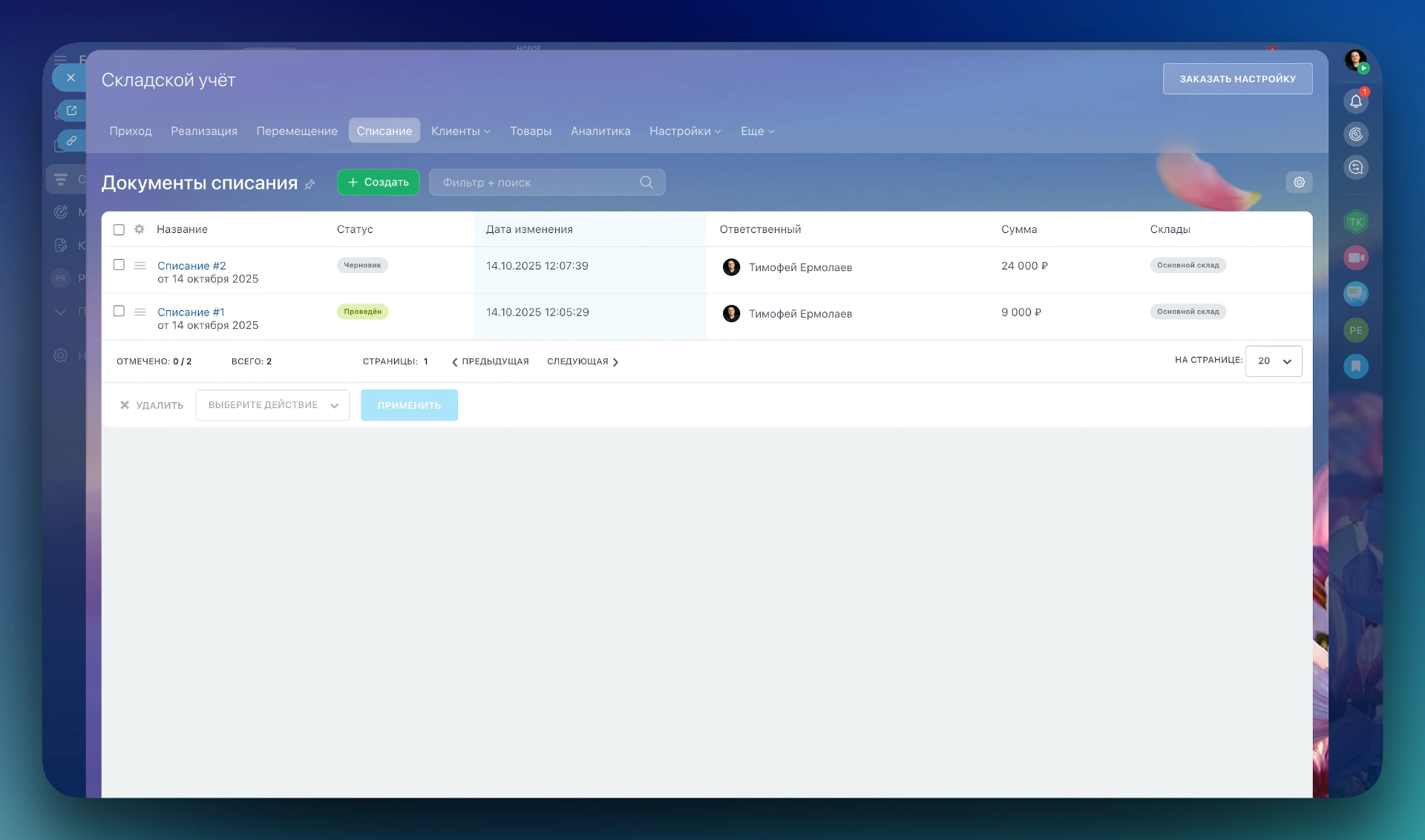The image size is (1425, 840).
Task: Open slider in new window icon
Action: pyautogui.click(x=72, y=111)
